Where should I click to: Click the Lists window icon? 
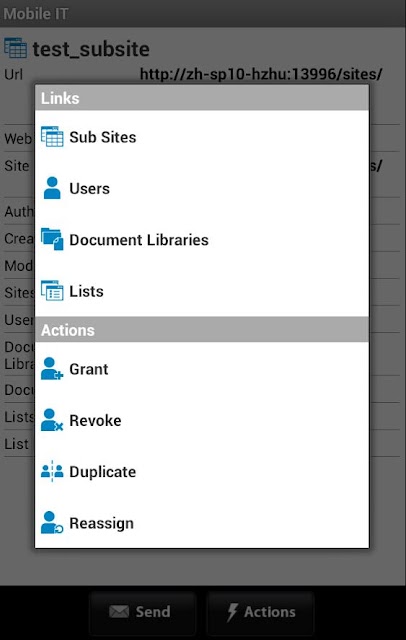pos(52,291)
